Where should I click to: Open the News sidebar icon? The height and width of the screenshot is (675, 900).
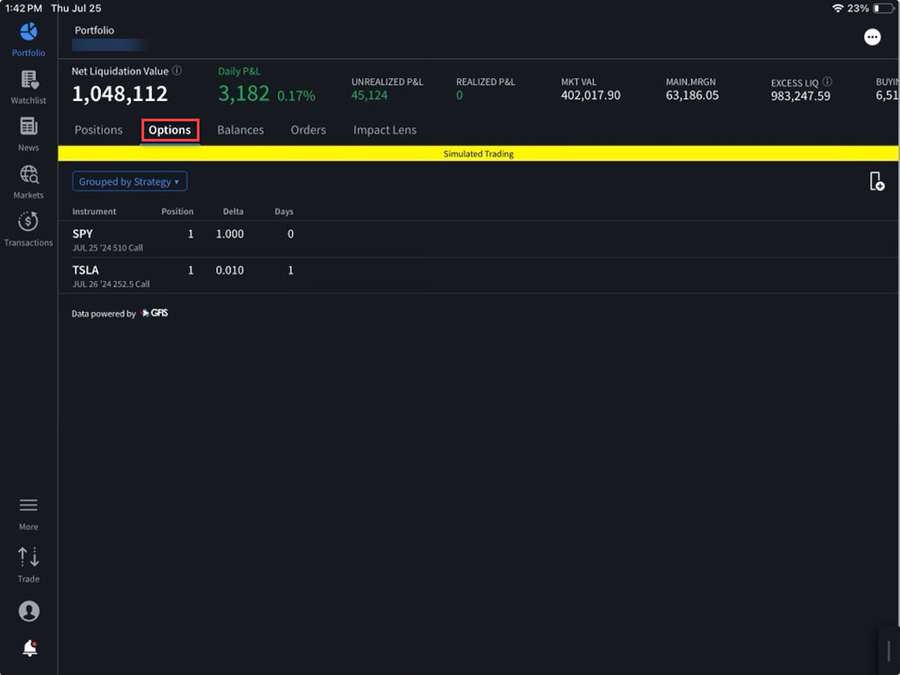tap(28, 128)
